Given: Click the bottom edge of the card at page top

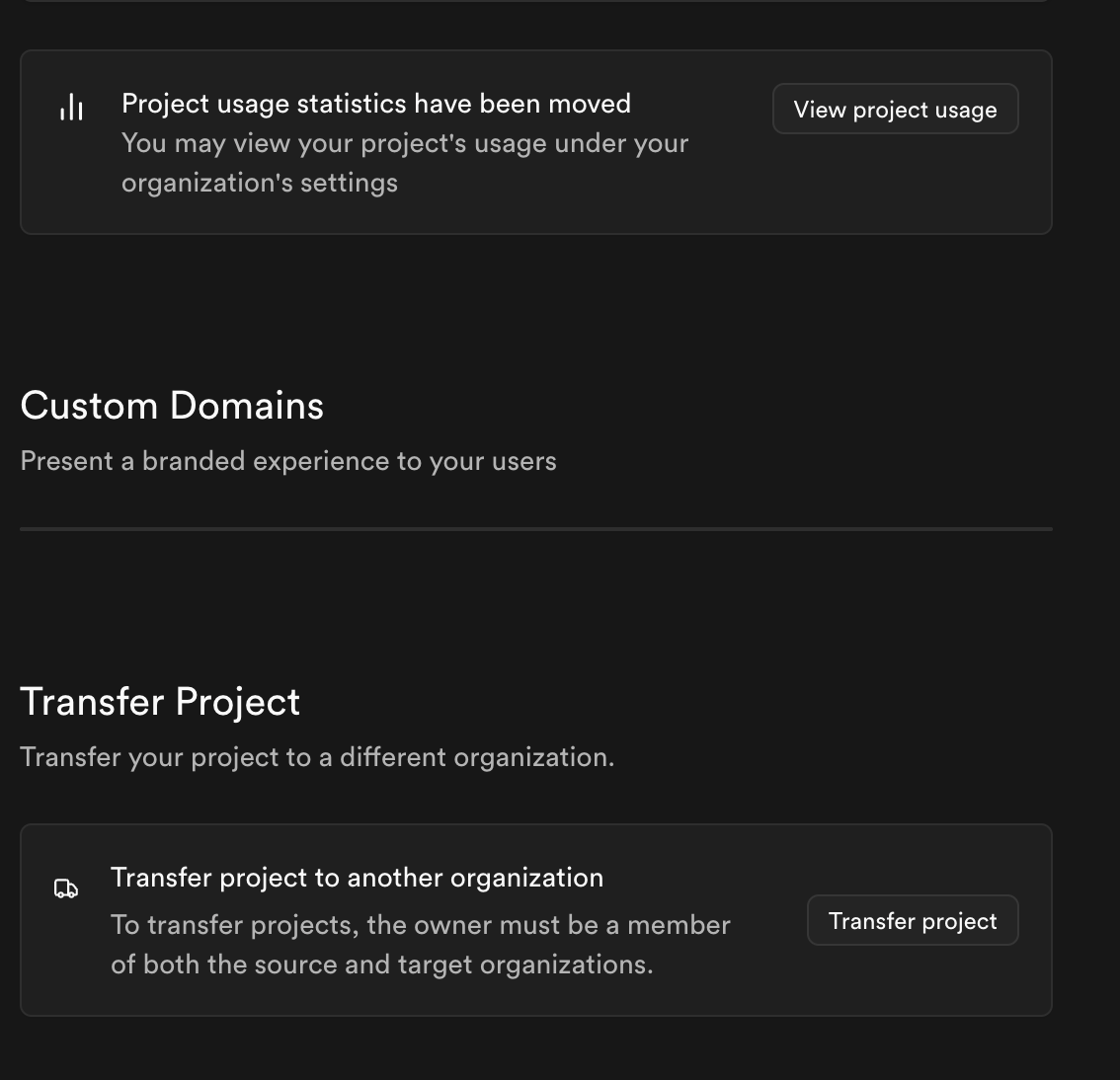Looking at the screenshot, I should pyautogui.click(x=536, y=1).
